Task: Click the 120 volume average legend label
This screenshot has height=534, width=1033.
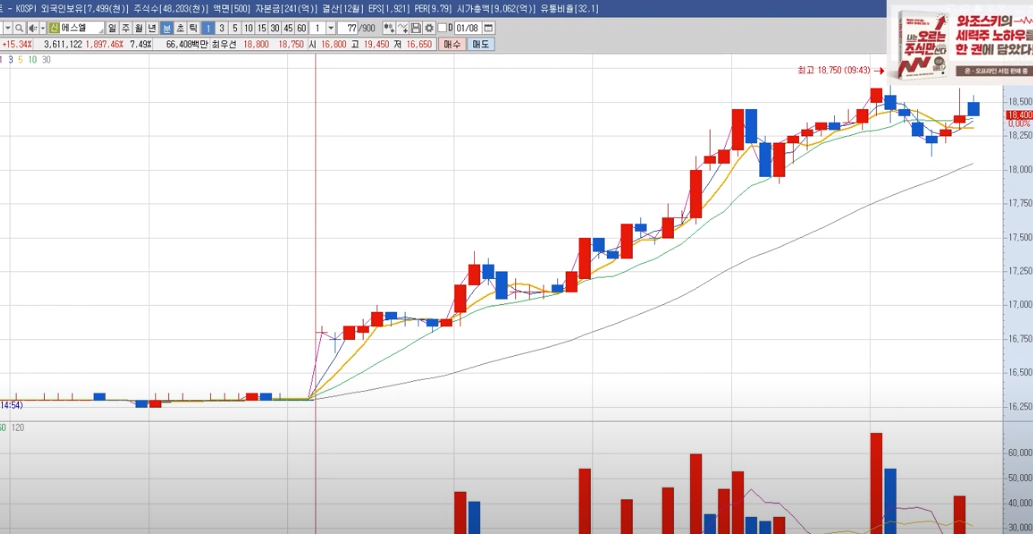Action: click(18, 428)
